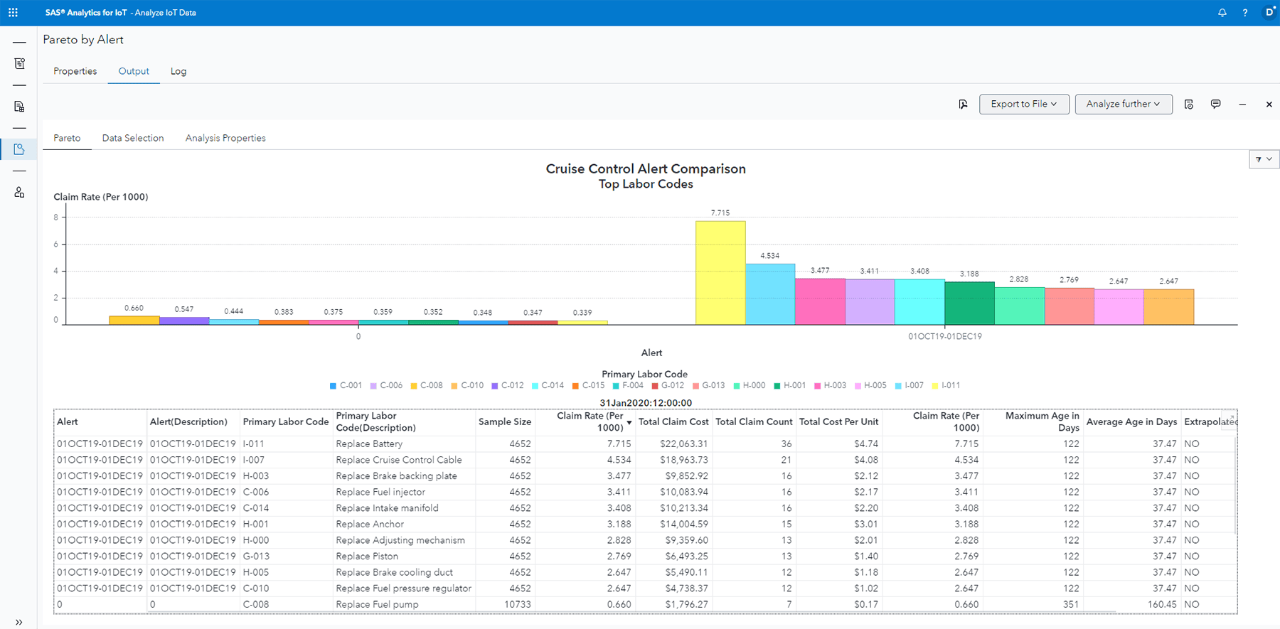The height and width of the screenshot is (629, 1280).
Task: Open the PDF export icon near Export to File
Action: tap(962, 104)
